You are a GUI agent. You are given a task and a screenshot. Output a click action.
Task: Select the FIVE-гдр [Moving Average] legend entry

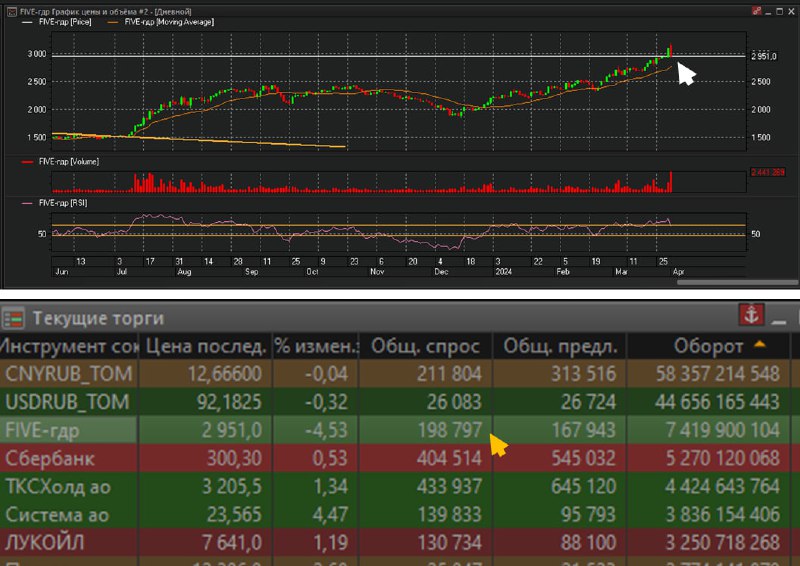coord(161,22)
